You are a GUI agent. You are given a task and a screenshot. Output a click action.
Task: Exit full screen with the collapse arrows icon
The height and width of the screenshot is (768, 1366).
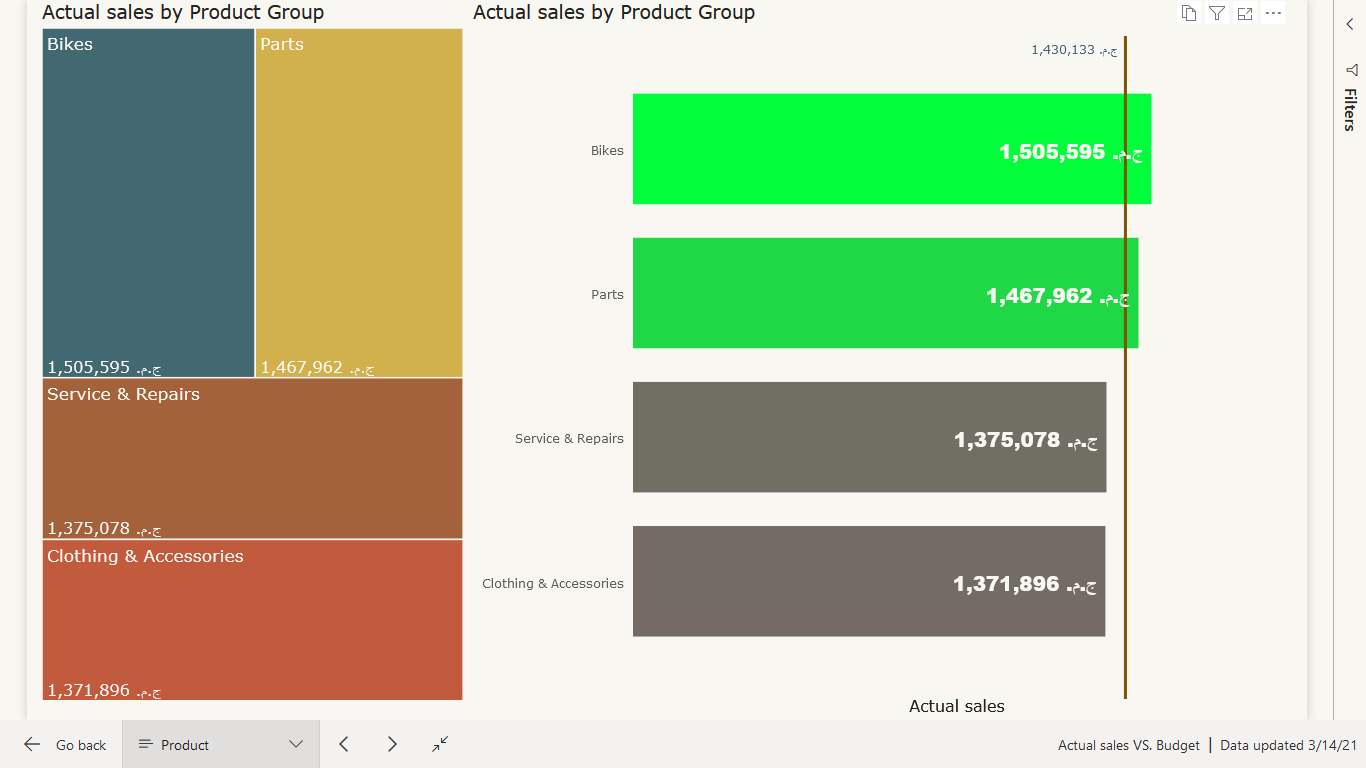coord(440,744)
